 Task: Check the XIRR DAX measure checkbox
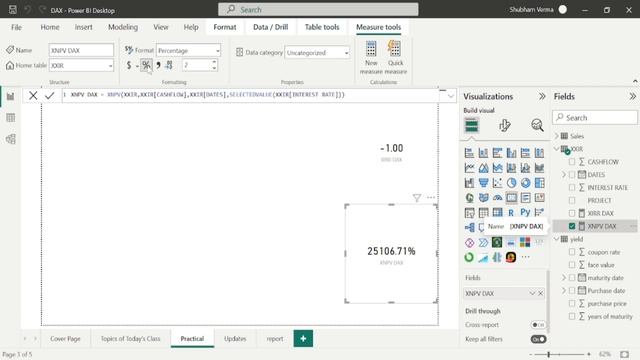click(572, 213)
